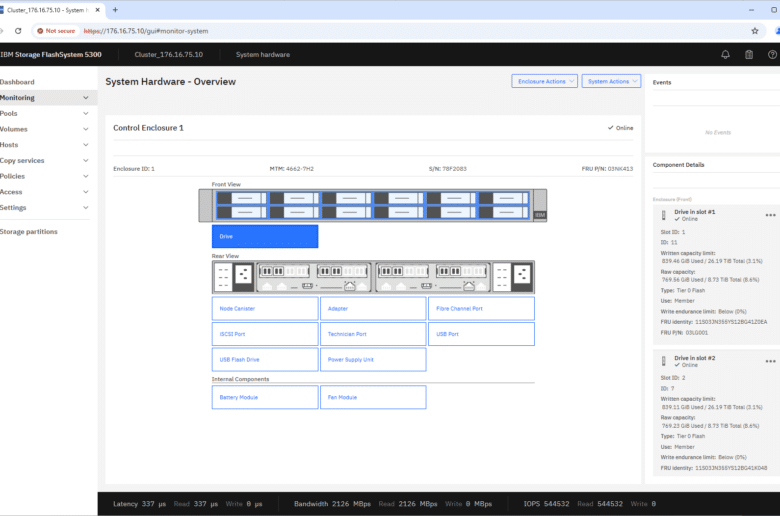
Task: Click the Bandwidth 2126 MBps status readout
Action: tap(332, 504)
